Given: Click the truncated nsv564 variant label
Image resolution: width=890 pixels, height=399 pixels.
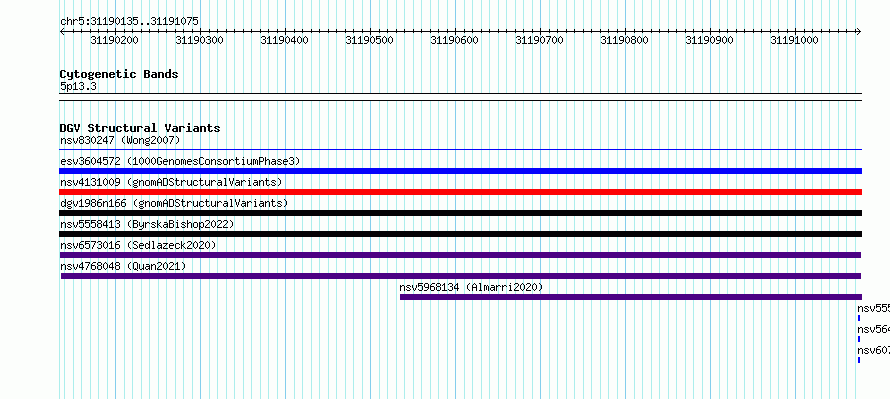Looking at the screenshot, I should click(x=874, y=329).
